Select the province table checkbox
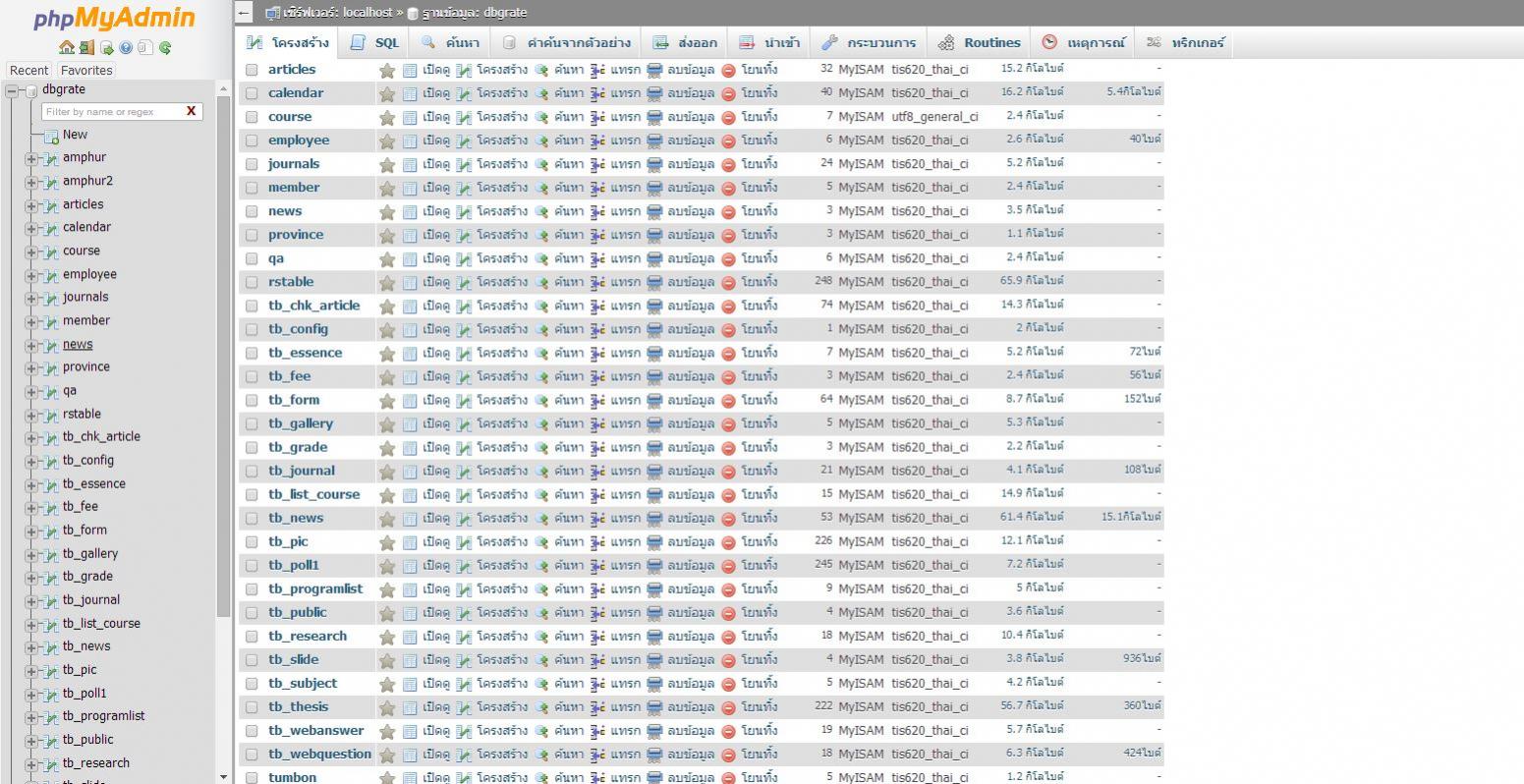This screenshot has width=1524, height=784. 252,235
